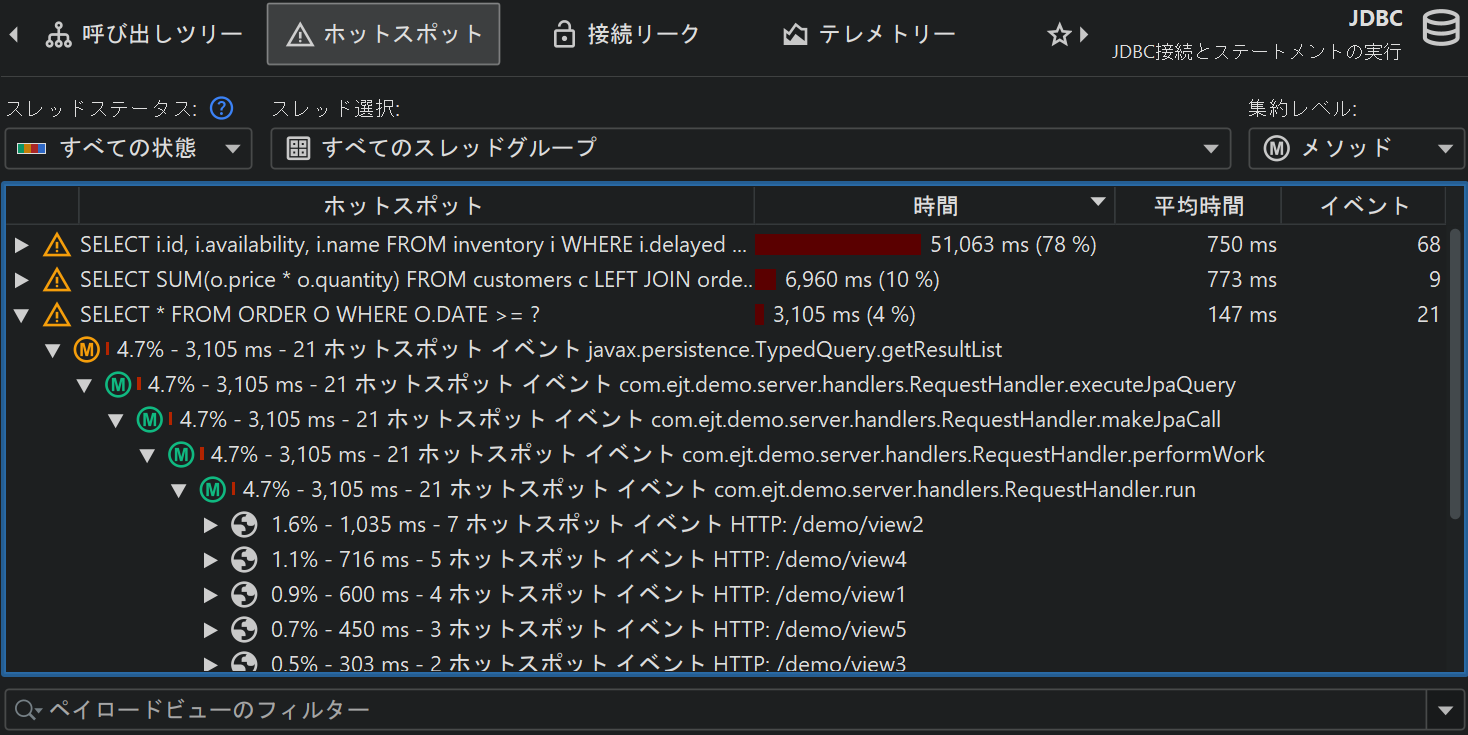Click the star favorites icon in tab bar
This screenshot has width=1468, height=735.
[x=1059, y=35]
